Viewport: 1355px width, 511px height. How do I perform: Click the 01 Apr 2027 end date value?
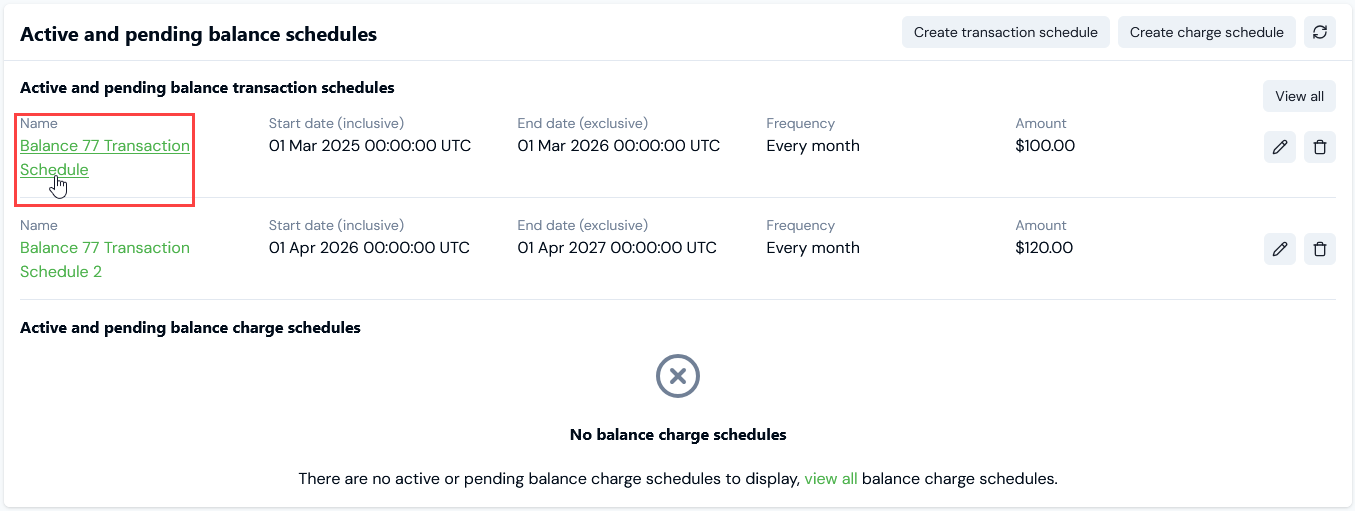(617, 248)
